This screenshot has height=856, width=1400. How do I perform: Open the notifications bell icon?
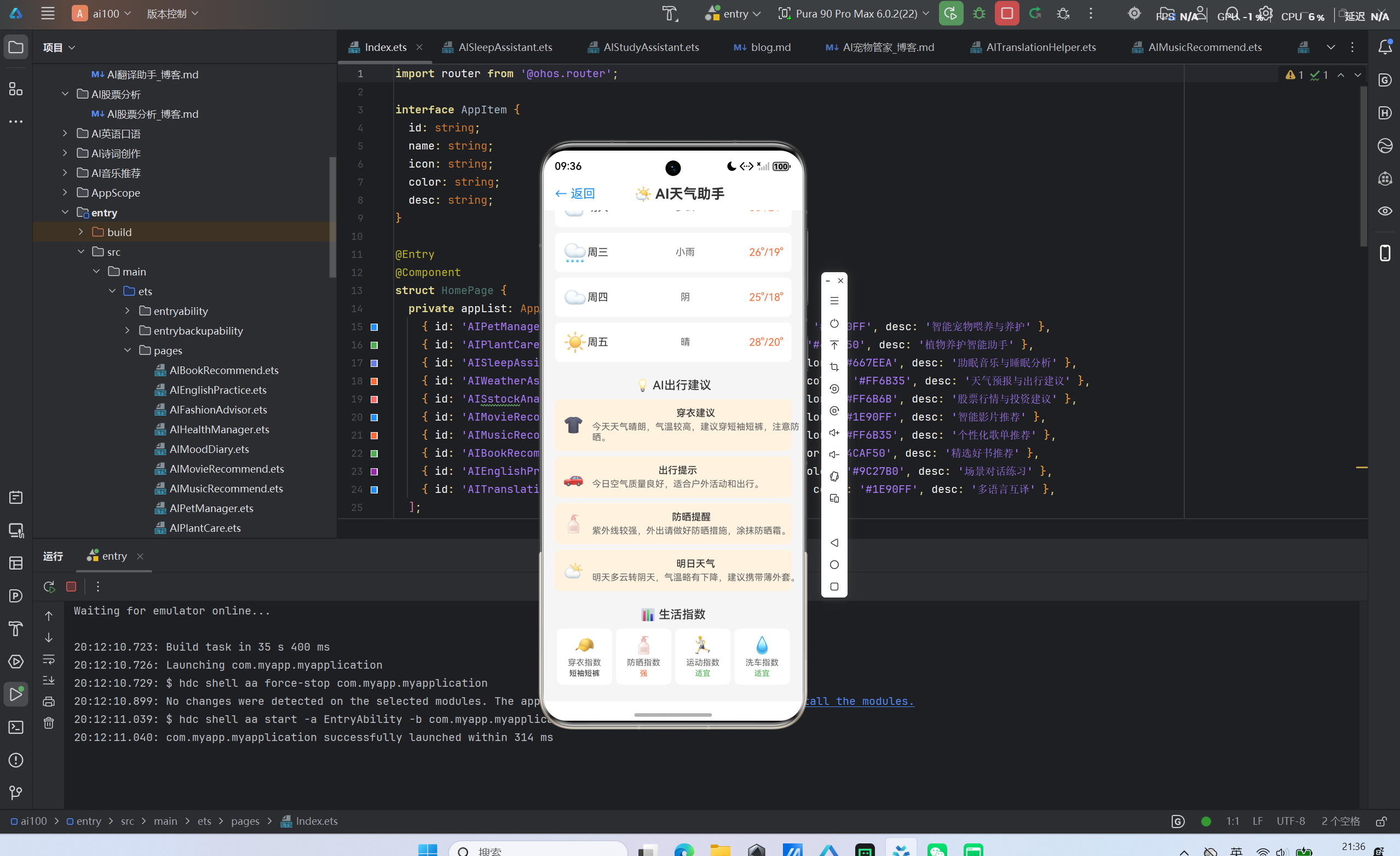1385,47
